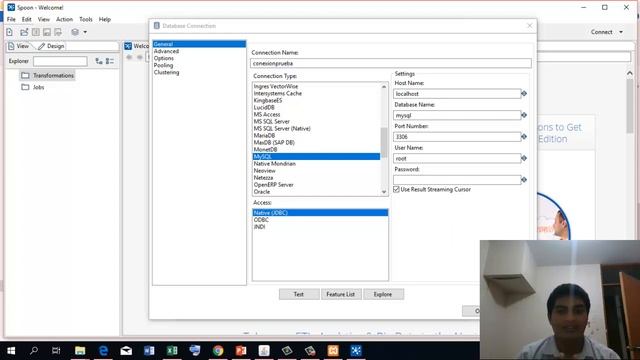The image size is (640, 360).
Task: Open XAMPP from taskbar
Action: [333, 351]
